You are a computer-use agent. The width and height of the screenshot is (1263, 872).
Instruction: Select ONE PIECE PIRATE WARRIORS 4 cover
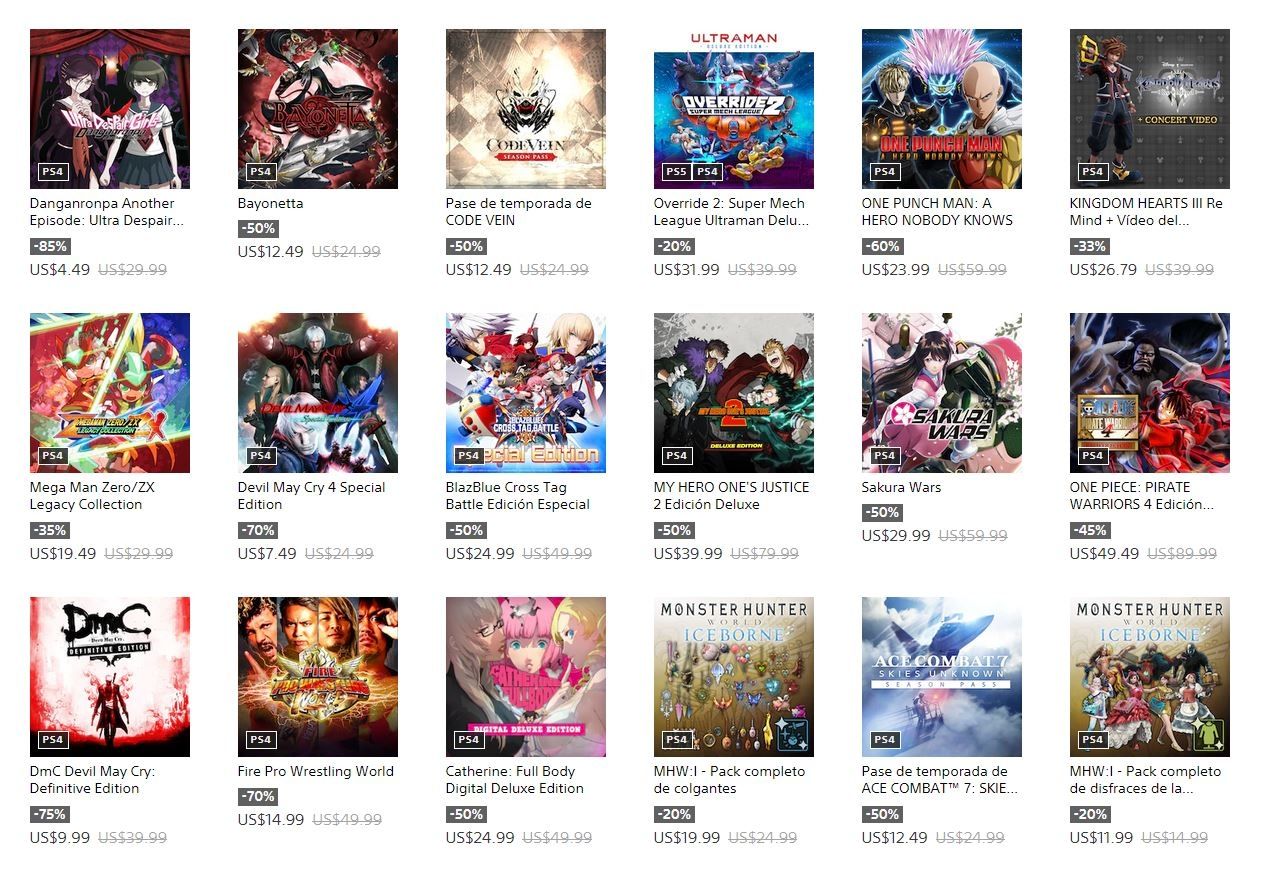(1150, 393)
